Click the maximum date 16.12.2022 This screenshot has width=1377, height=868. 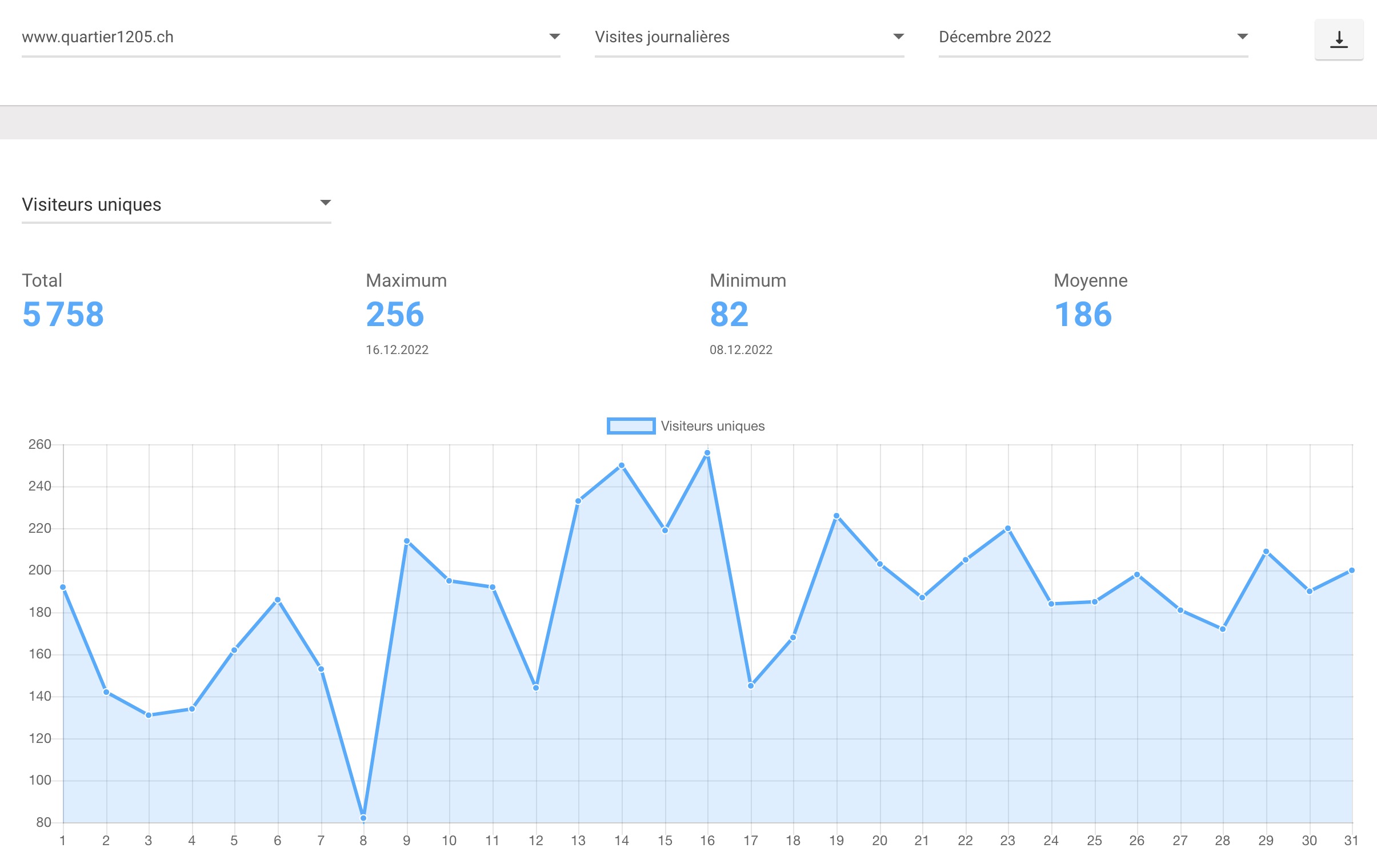(397, 349)
